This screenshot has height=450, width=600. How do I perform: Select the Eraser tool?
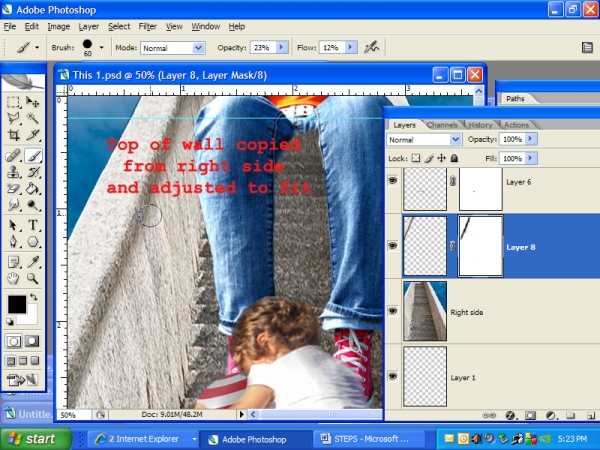pos(13,189)
